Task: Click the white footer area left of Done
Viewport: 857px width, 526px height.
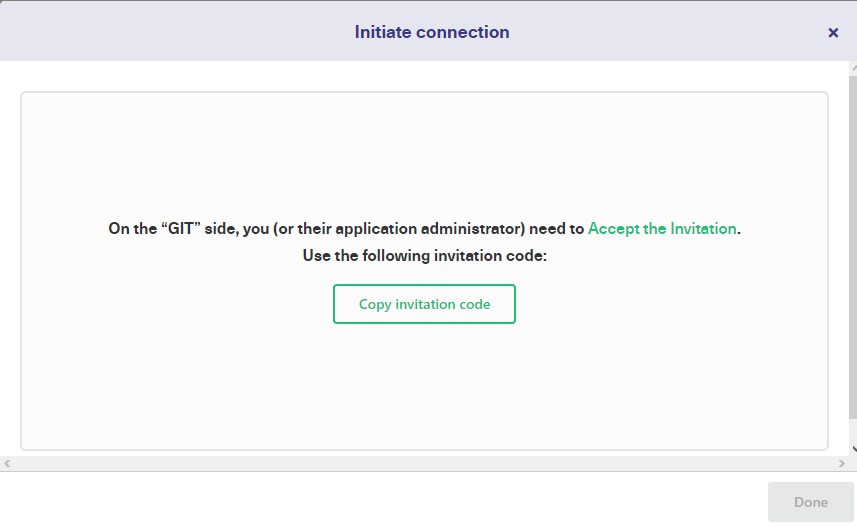Action: click(x=383, y=500)
